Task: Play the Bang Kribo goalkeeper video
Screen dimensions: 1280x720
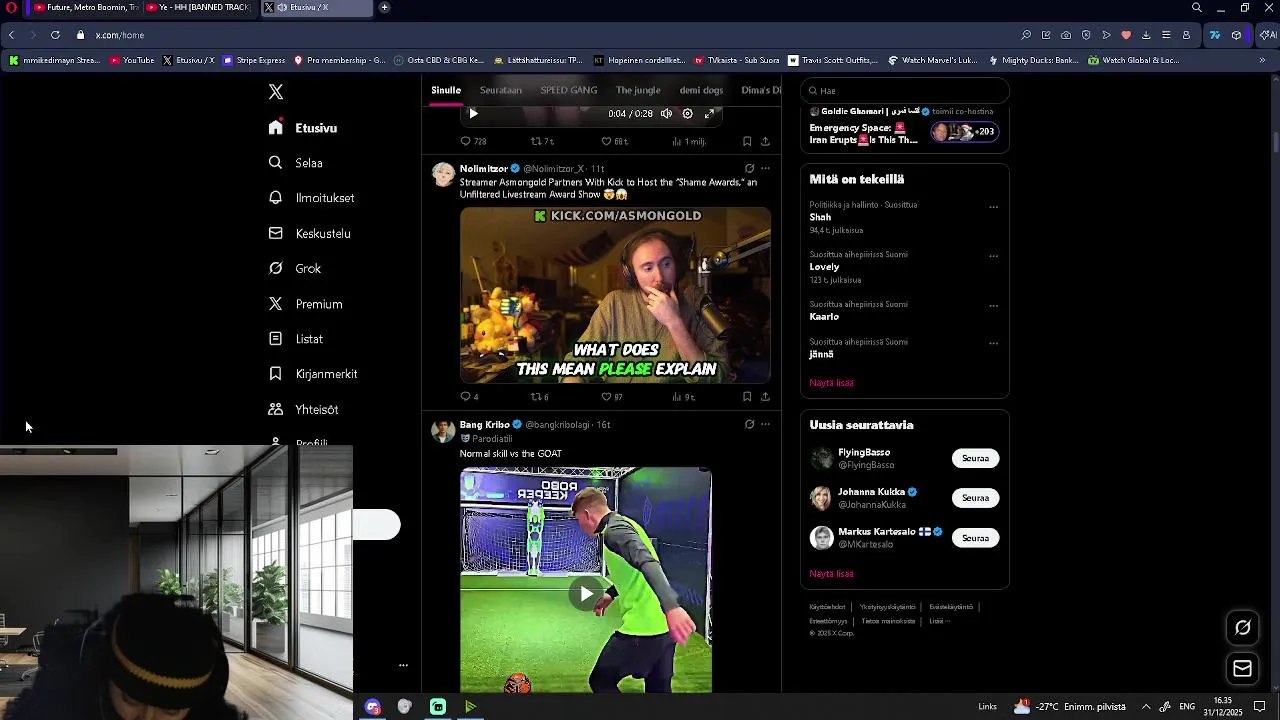Action: 586,594
